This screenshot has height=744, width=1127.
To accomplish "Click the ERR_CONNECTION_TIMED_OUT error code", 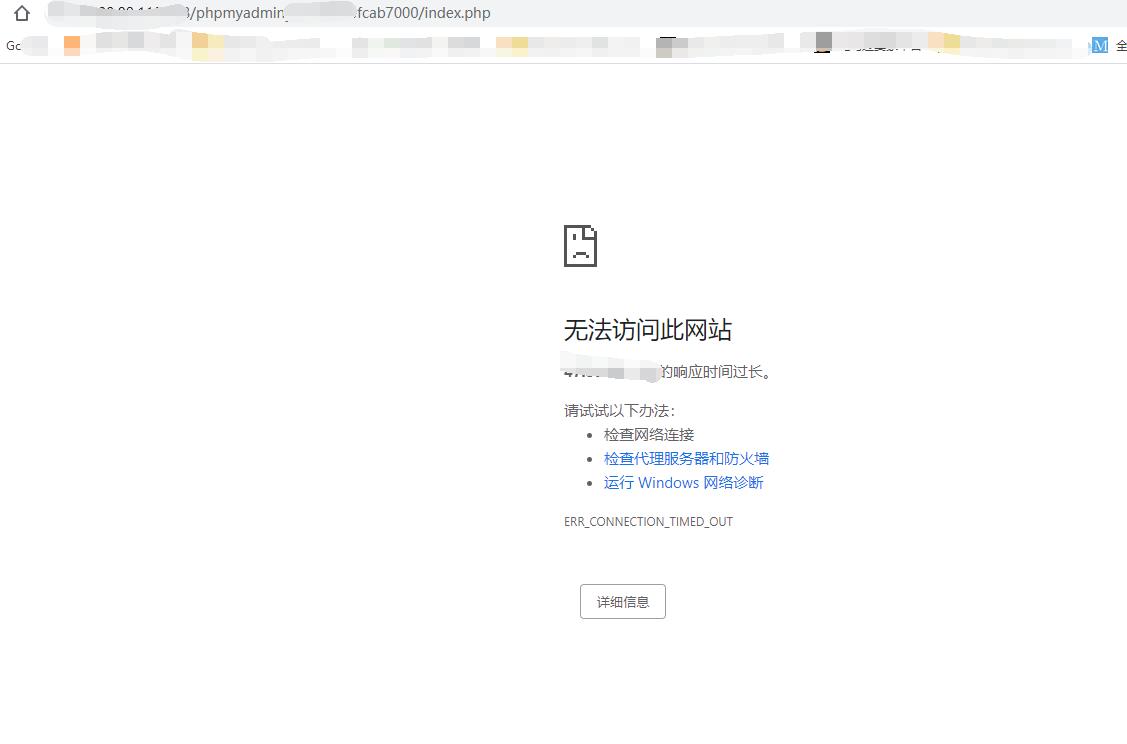I will pyautogui.click(x=648, y=522).
